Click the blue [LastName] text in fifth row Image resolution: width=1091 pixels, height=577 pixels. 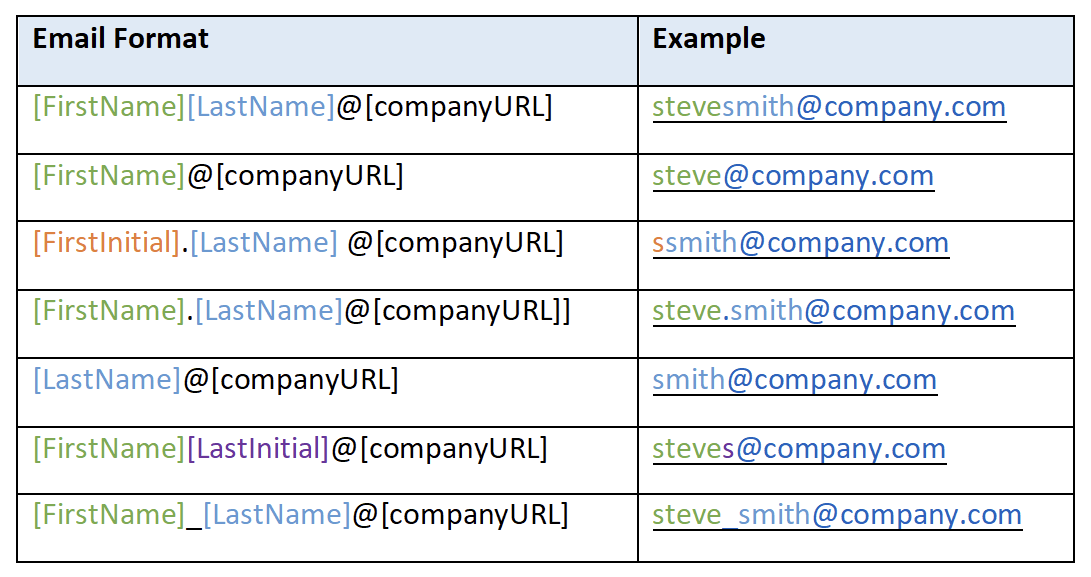(x=107, y=380)
